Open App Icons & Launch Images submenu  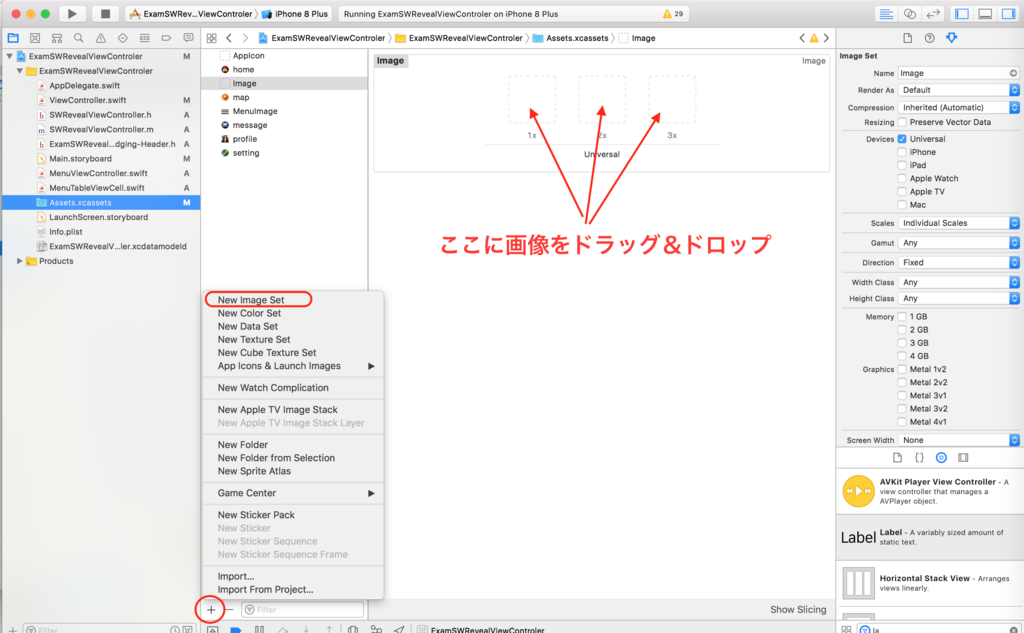292,366
